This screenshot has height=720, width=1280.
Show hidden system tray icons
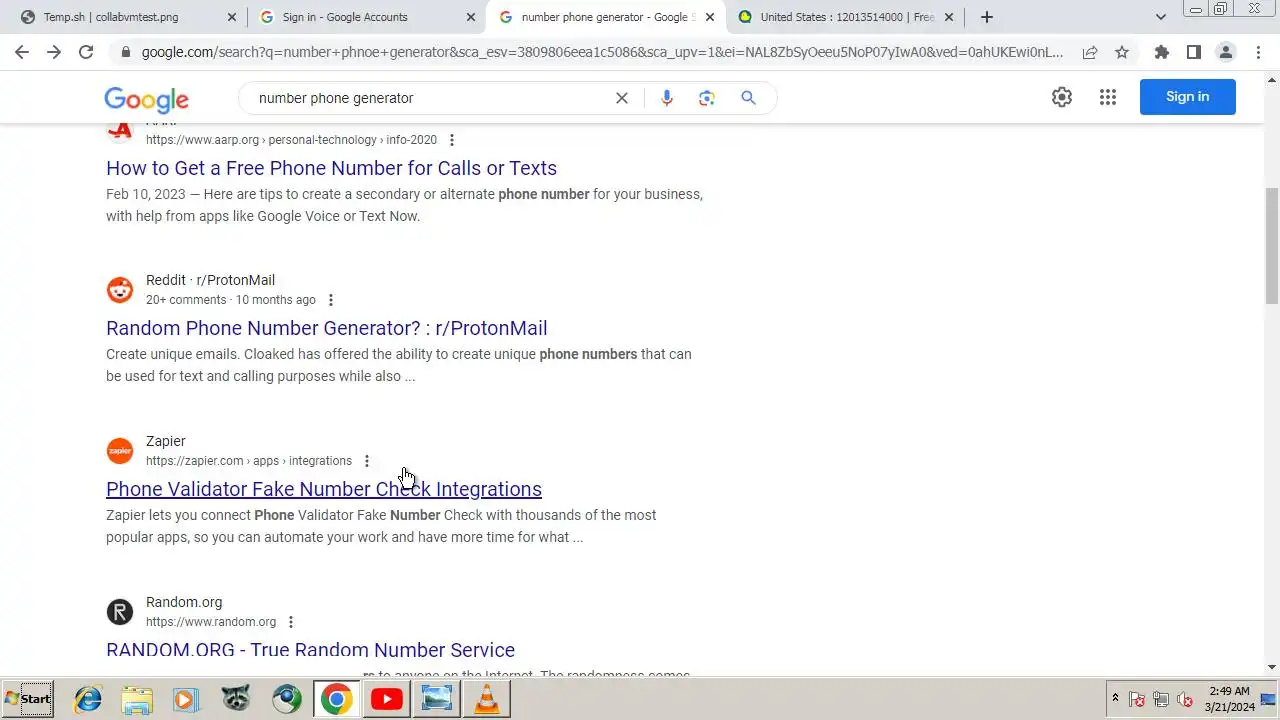tap(1115, 698)
